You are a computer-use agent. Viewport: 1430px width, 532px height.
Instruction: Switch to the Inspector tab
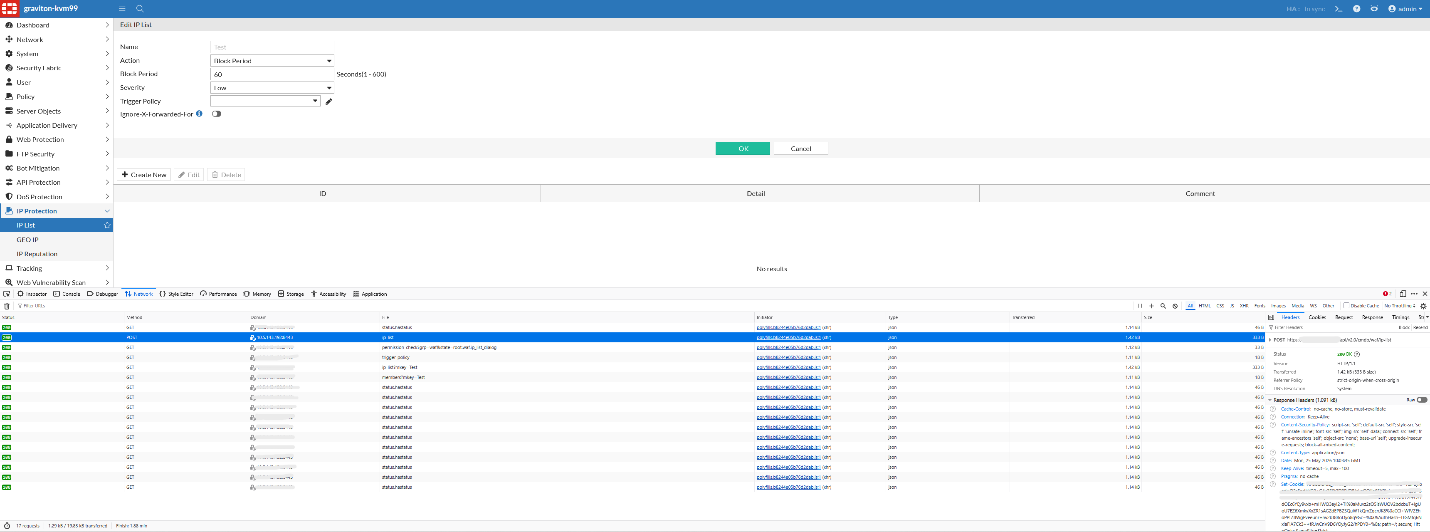click(32, 294)
